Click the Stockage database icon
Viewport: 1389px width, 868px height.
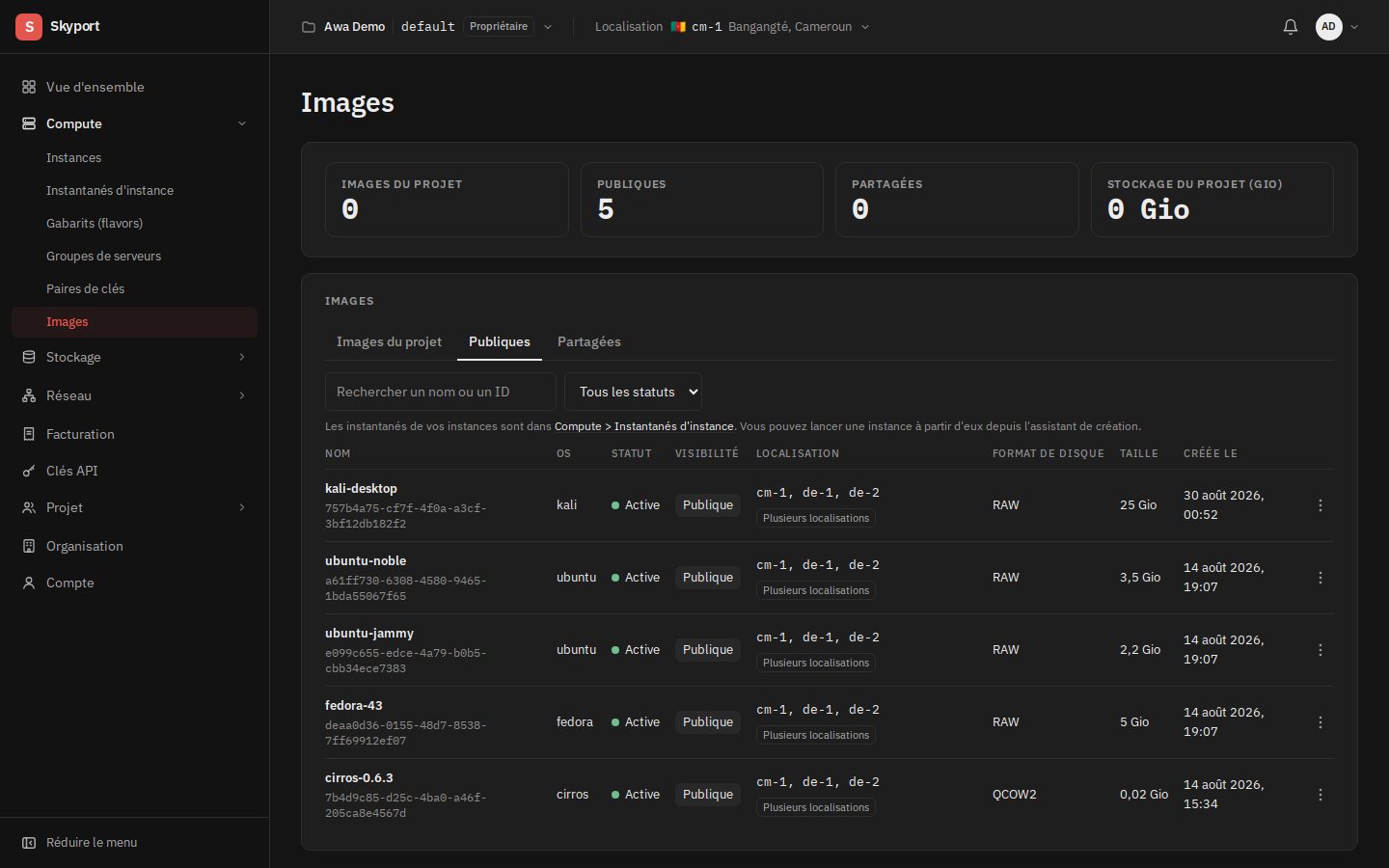29,357
